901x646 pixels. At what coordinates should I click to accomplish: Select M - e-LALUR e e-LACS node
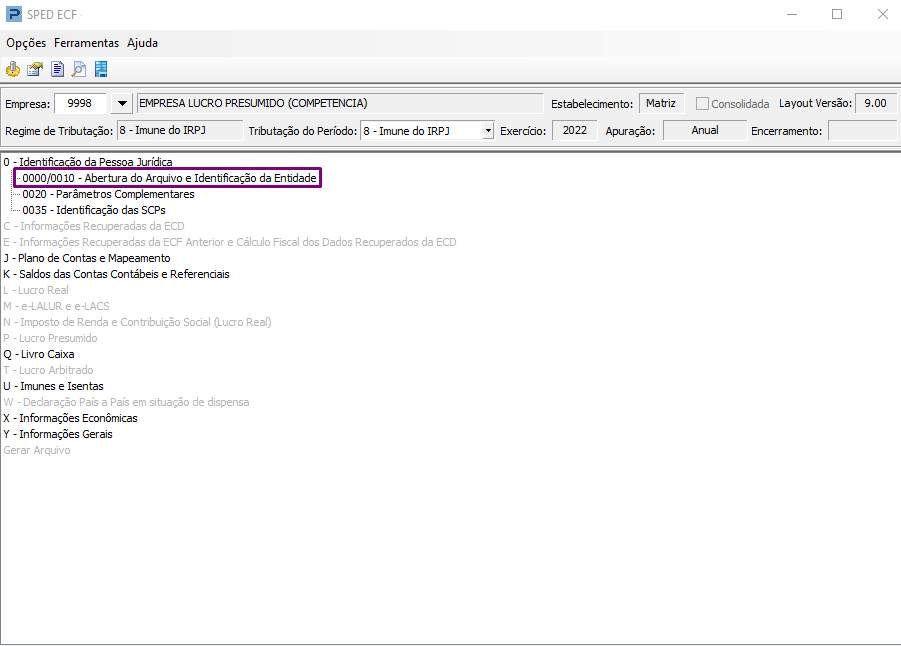tap(56, 306)
